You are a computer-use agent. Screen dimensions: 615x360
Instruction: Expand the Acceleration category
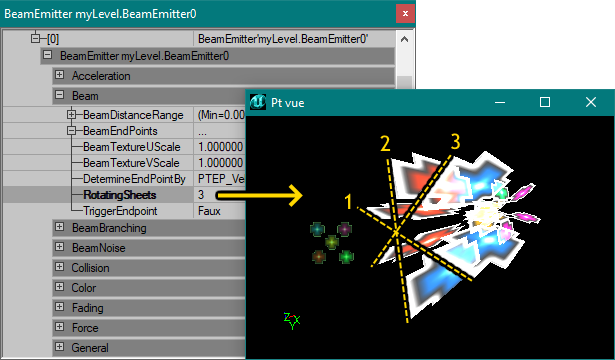[x=59, y=75]
